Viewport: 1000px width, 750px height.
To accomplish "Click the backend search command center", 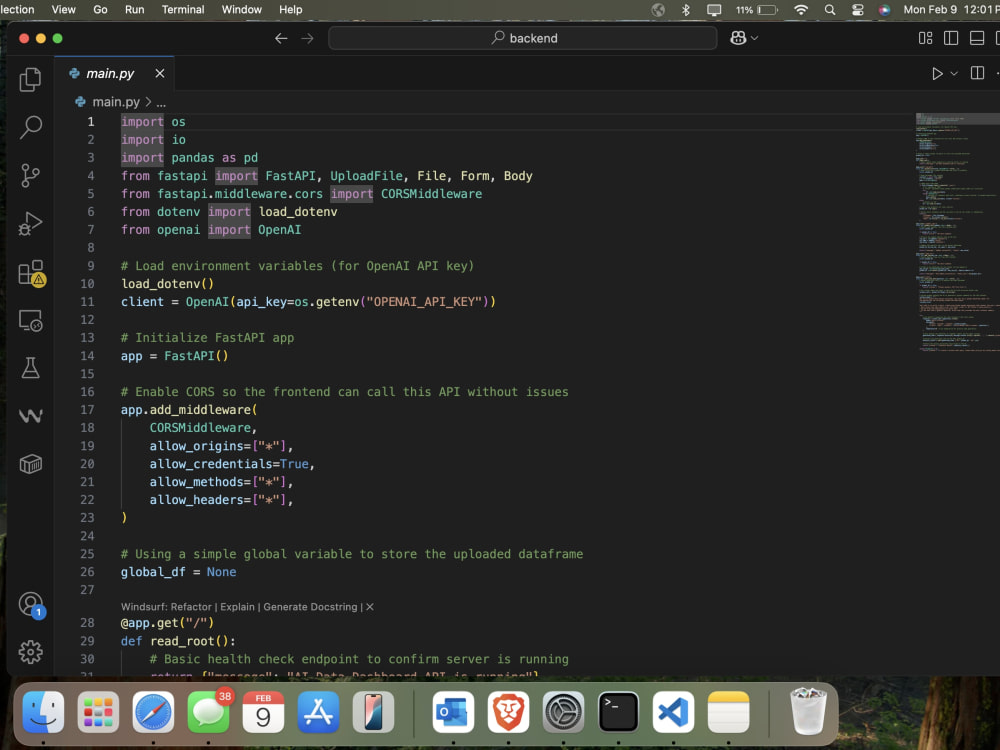I will [522, 38].
